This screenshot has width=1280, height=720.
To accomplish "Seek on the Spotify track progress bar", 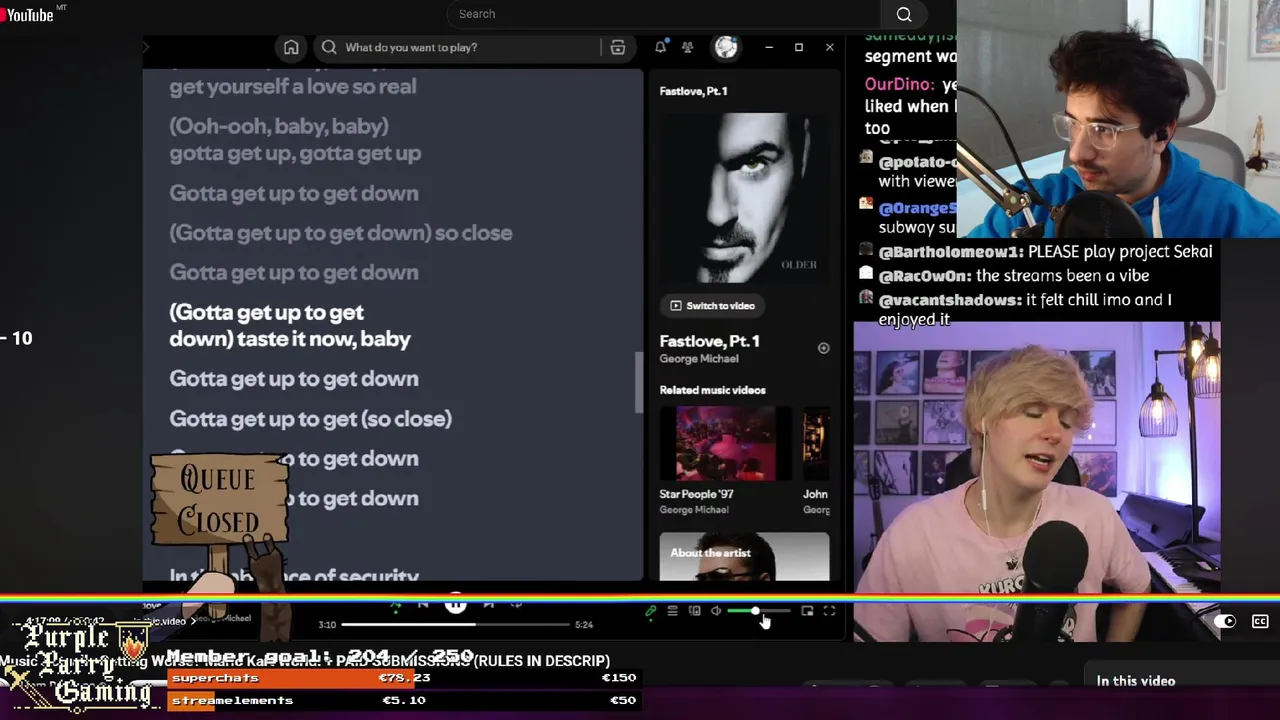I will pos(458,624).
